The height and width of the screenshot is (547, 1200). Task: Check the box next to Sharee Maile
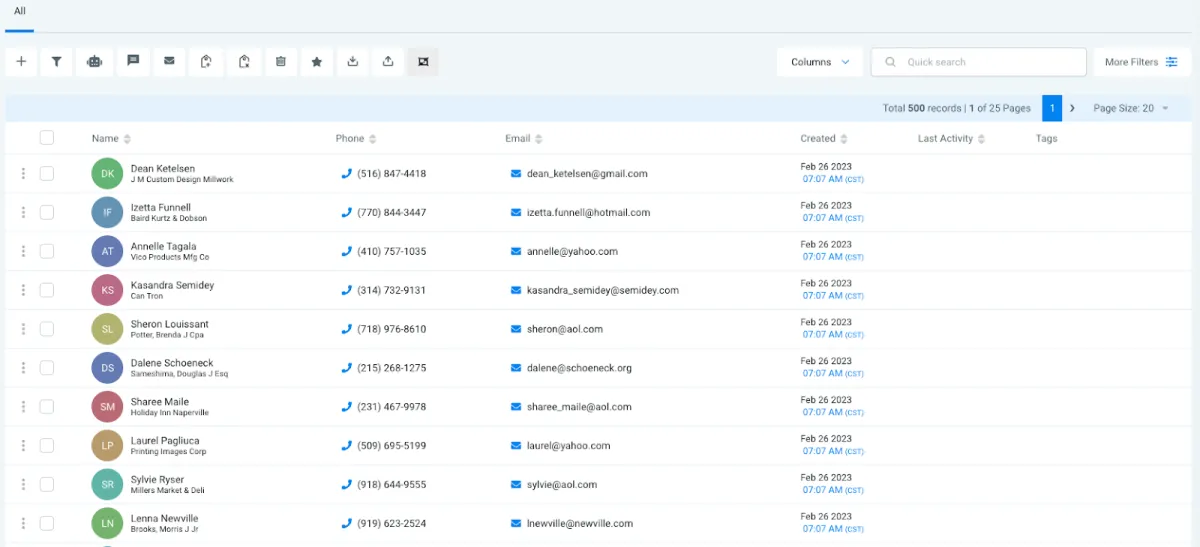(47, 407)
